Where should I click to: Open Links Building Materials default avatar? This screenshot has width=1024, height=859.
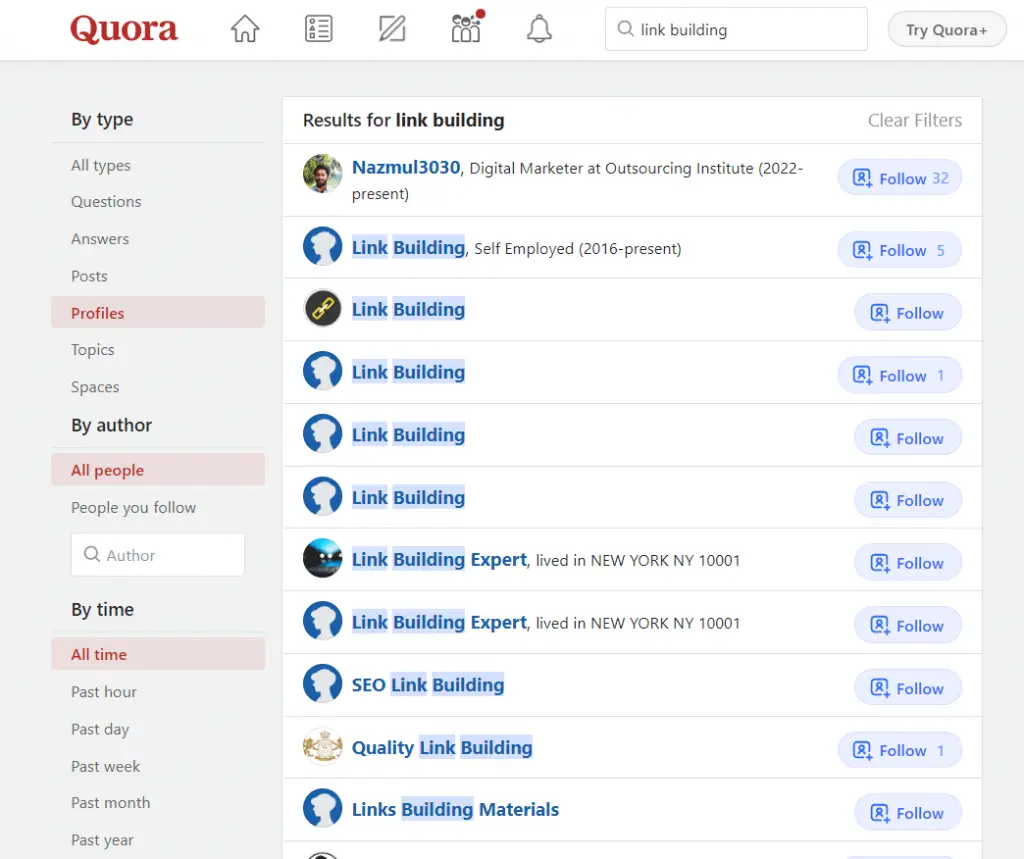pos(323,808)
